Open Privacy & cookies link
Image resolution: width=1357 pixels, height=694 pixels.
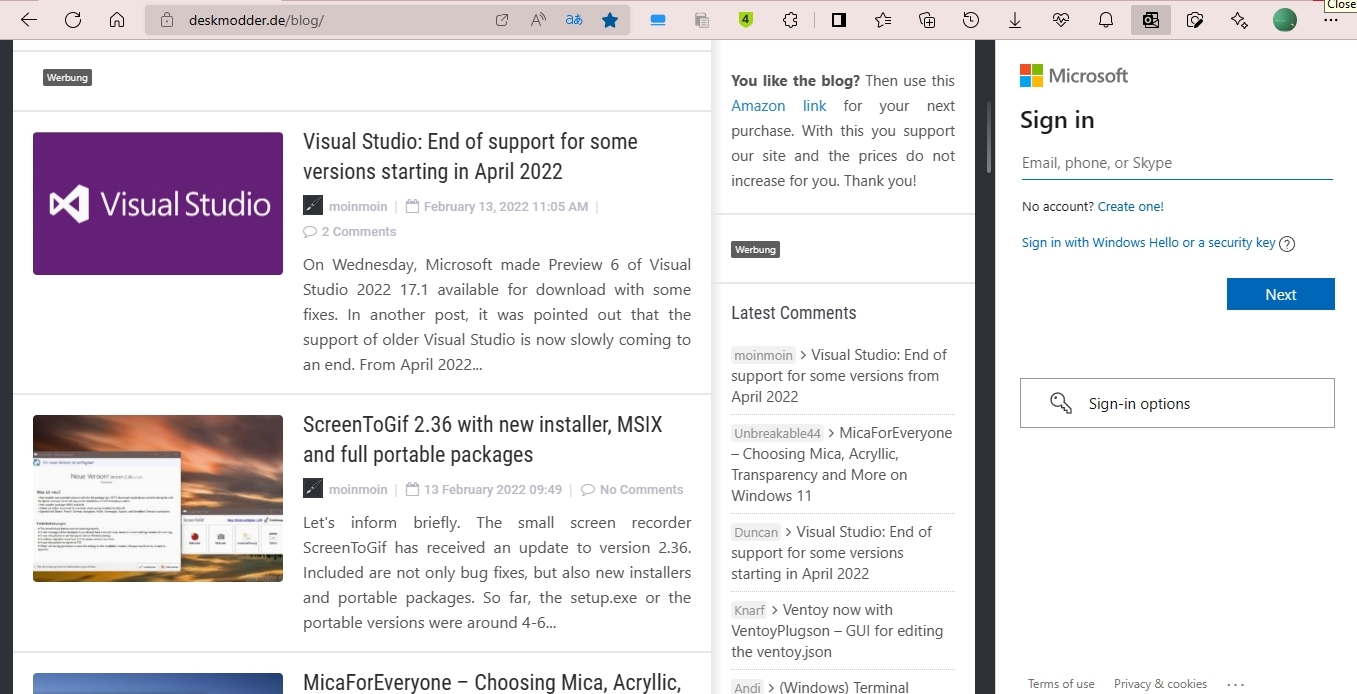(x=1160, y=684)
